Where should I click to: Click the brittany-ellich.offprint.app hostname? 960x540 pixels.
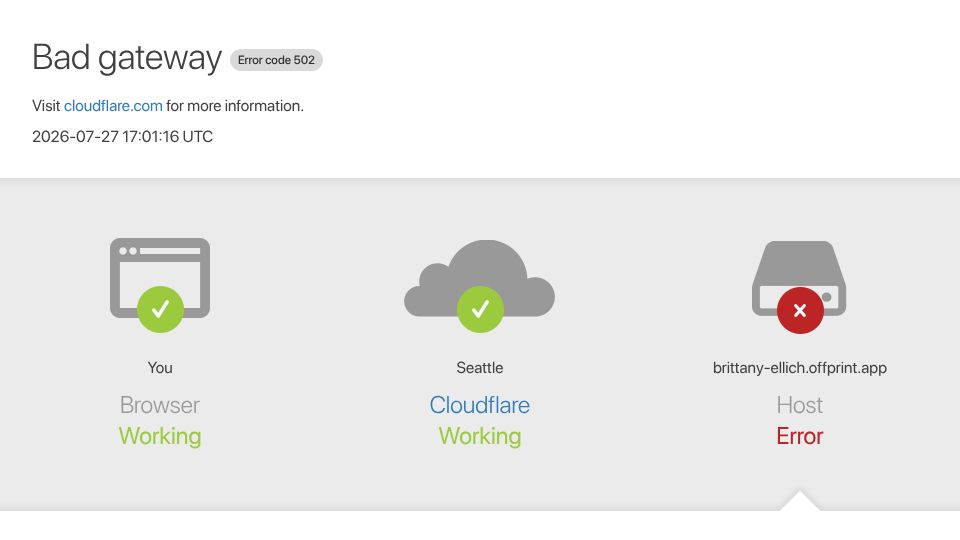[800, 368]
